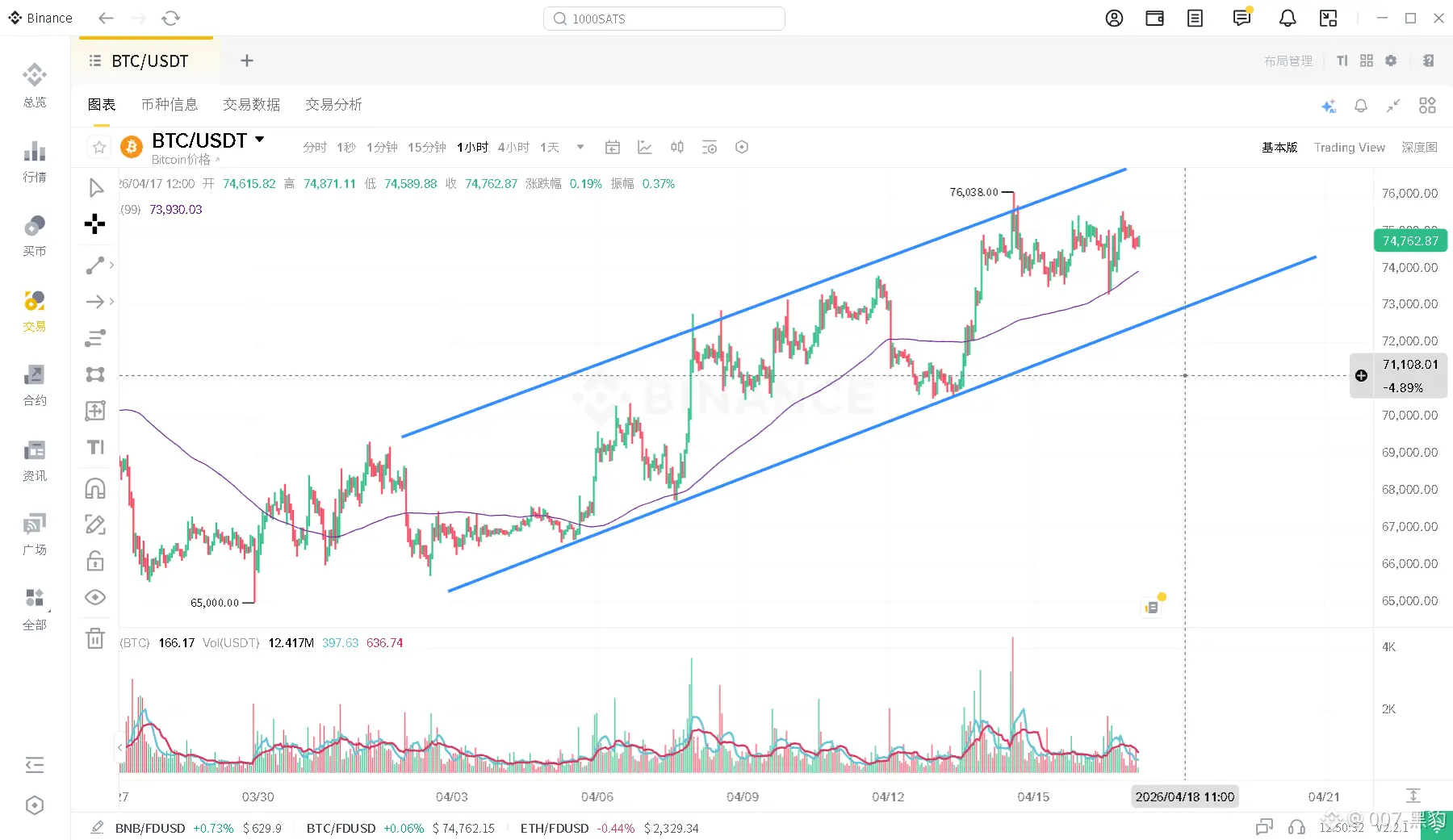Select the 15分钟 interval
The width and height of the screenshot is (1453, 840).
coord(427,147)
